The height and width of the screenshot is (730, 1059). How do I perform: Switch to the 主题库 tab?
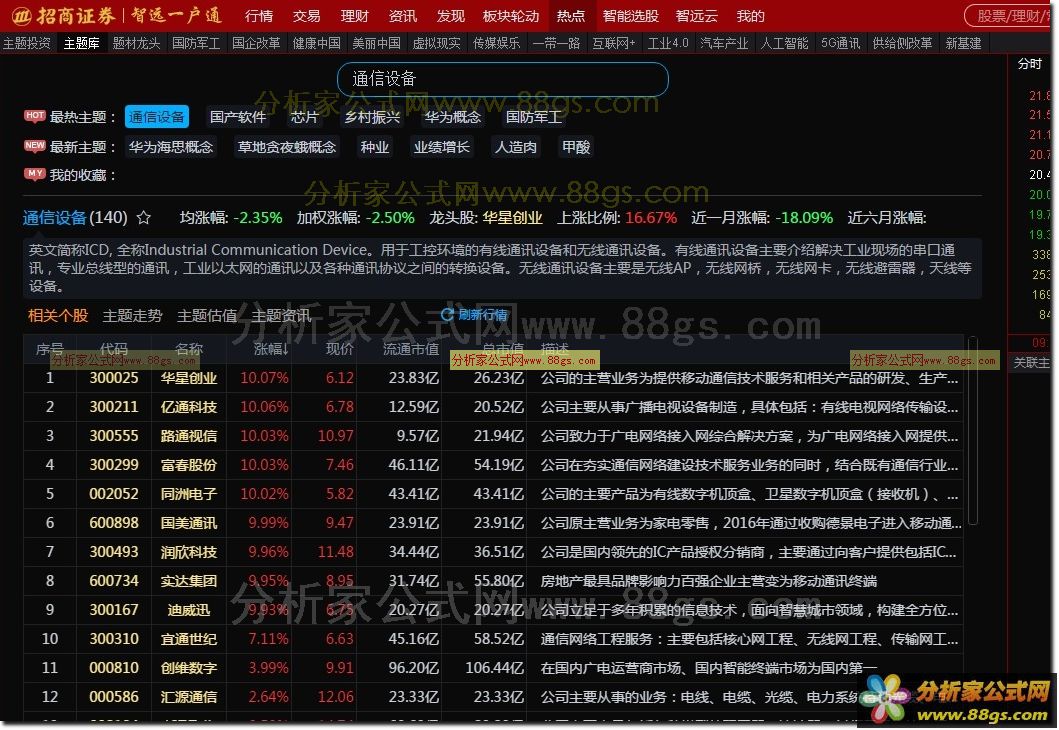point(82,44)
